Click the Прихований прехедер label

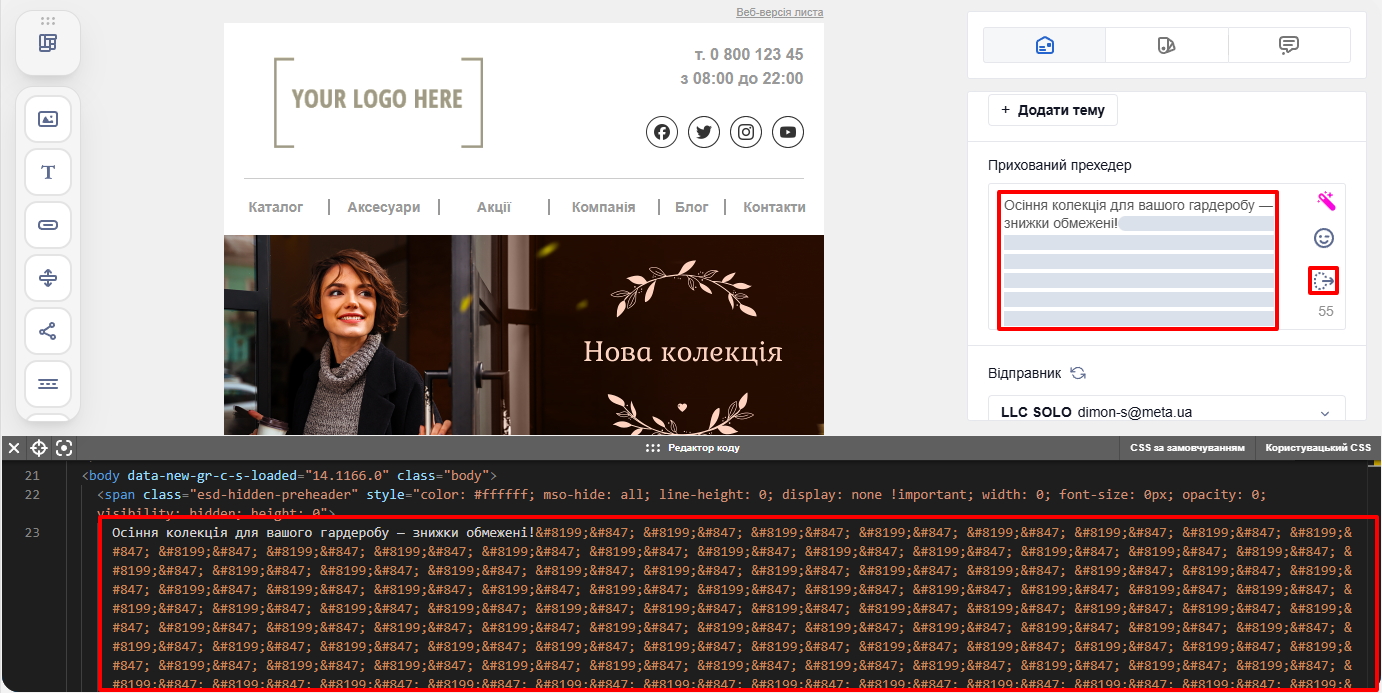[1059, 165]
